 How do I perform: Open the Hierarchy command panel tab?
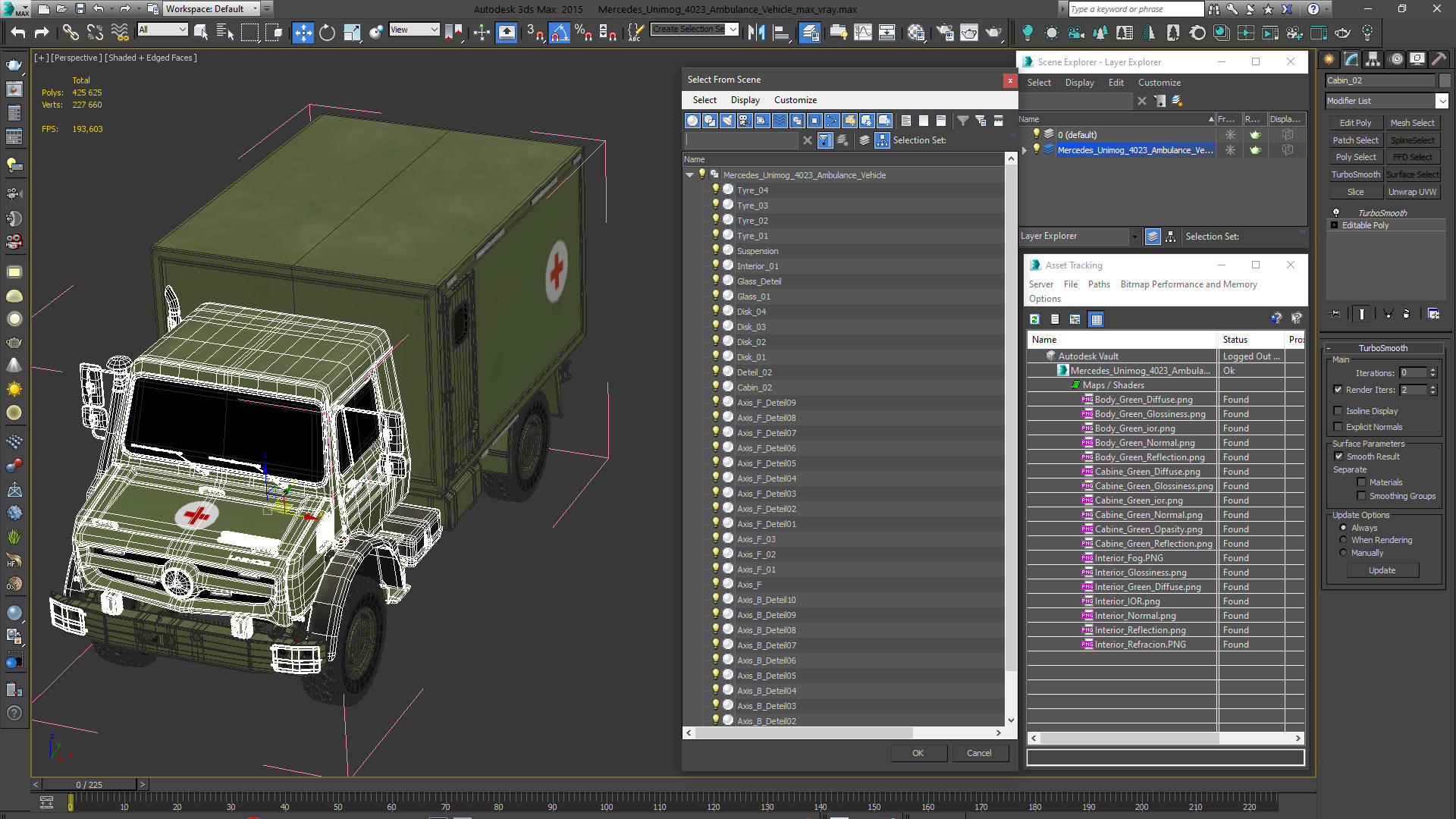(1373, 59)
